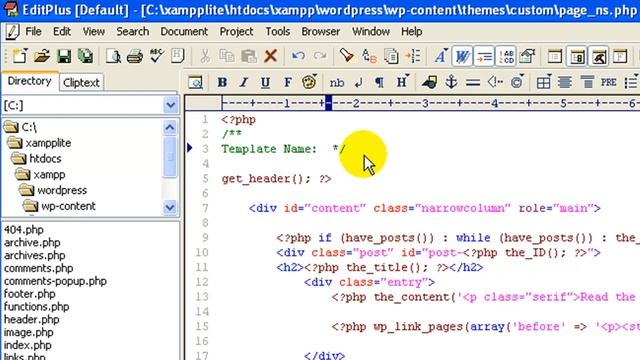This screenshot has height=360, width=640.
Task: Click the Bold B HTML toolbar icon
Action: [222, 82]
